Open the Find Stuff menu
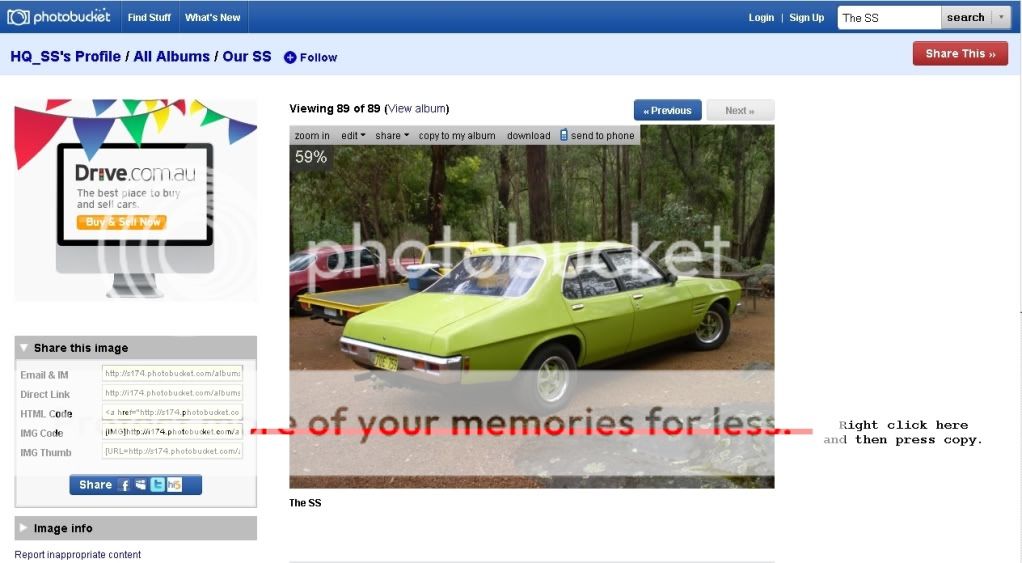This screenshot has height=563, width=1022. [149, 18]
